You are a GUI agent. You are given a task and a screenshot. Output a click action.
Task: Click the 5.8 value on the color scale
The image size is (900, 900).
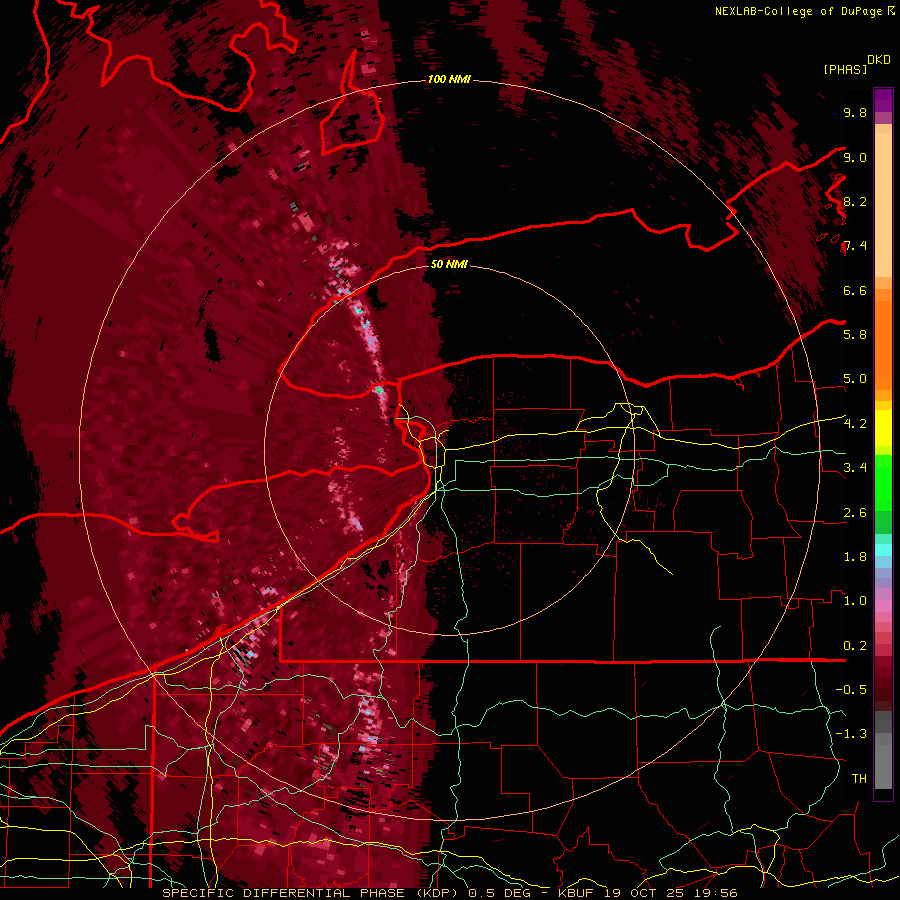[x=855, y=335]
